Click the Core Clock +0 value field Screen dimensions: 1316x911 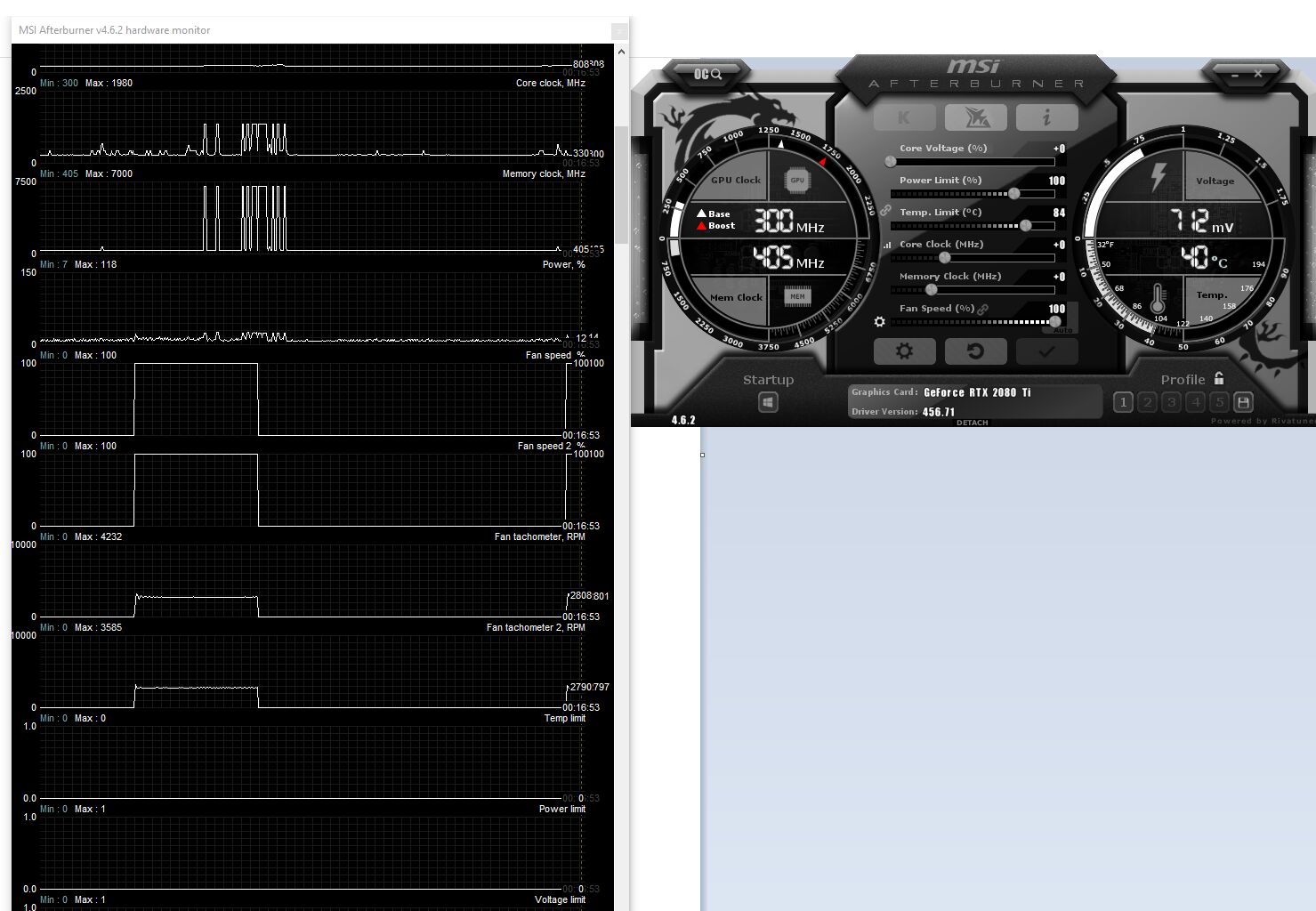1059,245
